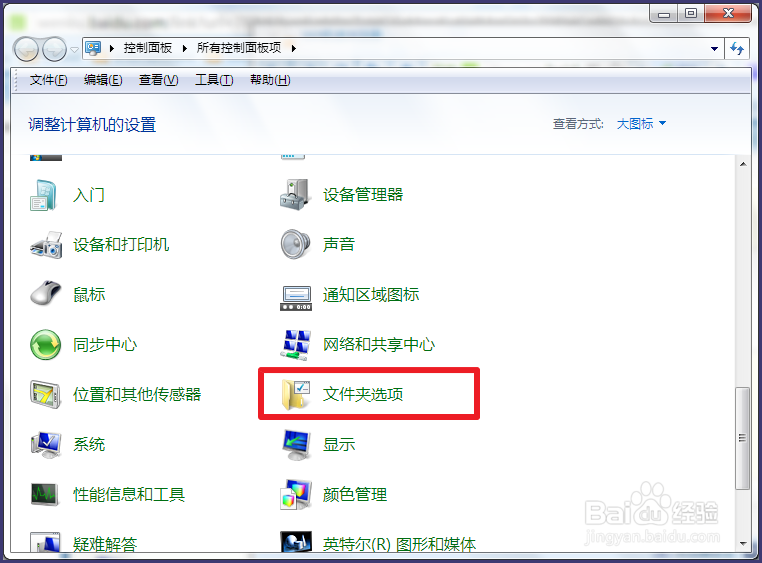Viewport: 762px width, 563px height.
Task: Expand arrow before 控制面板 breadcrumb
Action: click(x=112, y=48)
